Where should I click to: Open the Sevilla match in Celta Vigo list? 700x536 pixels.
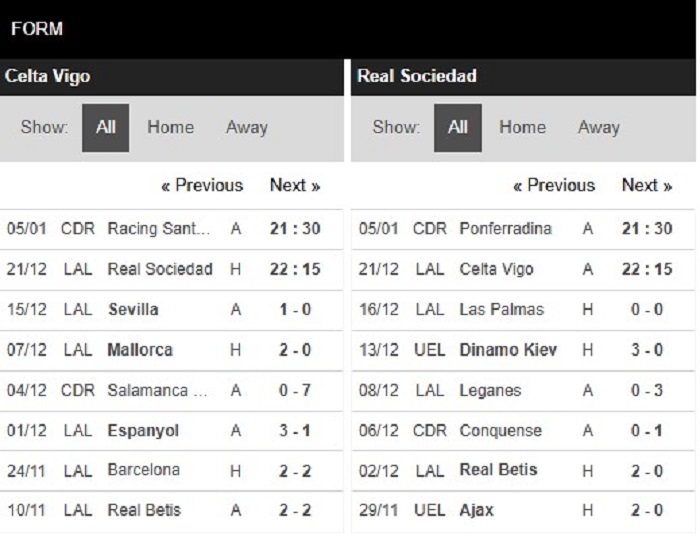(171, 310)
